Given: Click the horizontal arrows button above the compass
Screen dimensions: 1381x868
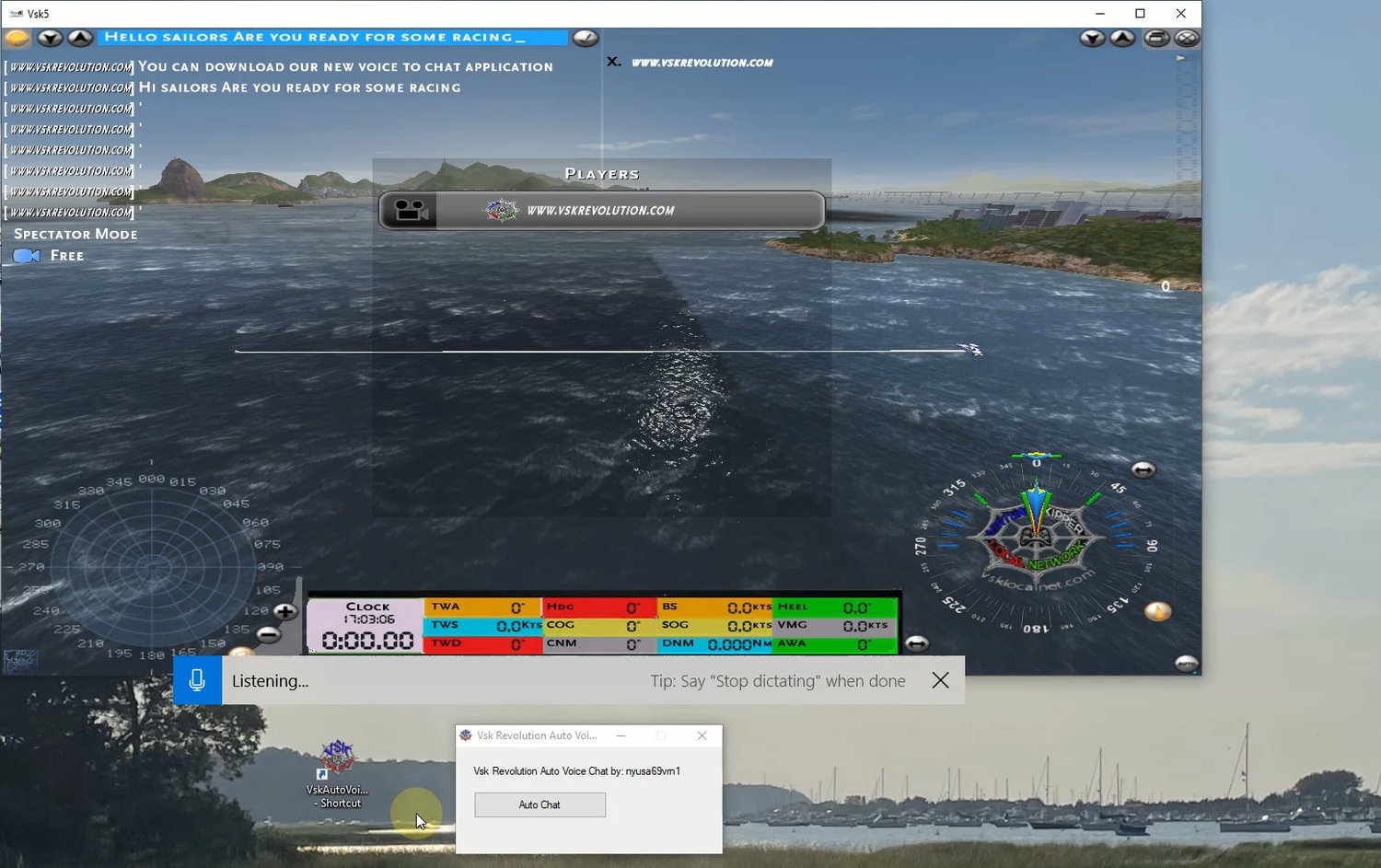Looking at the screenshot, I should click(x=1143, y=469).
